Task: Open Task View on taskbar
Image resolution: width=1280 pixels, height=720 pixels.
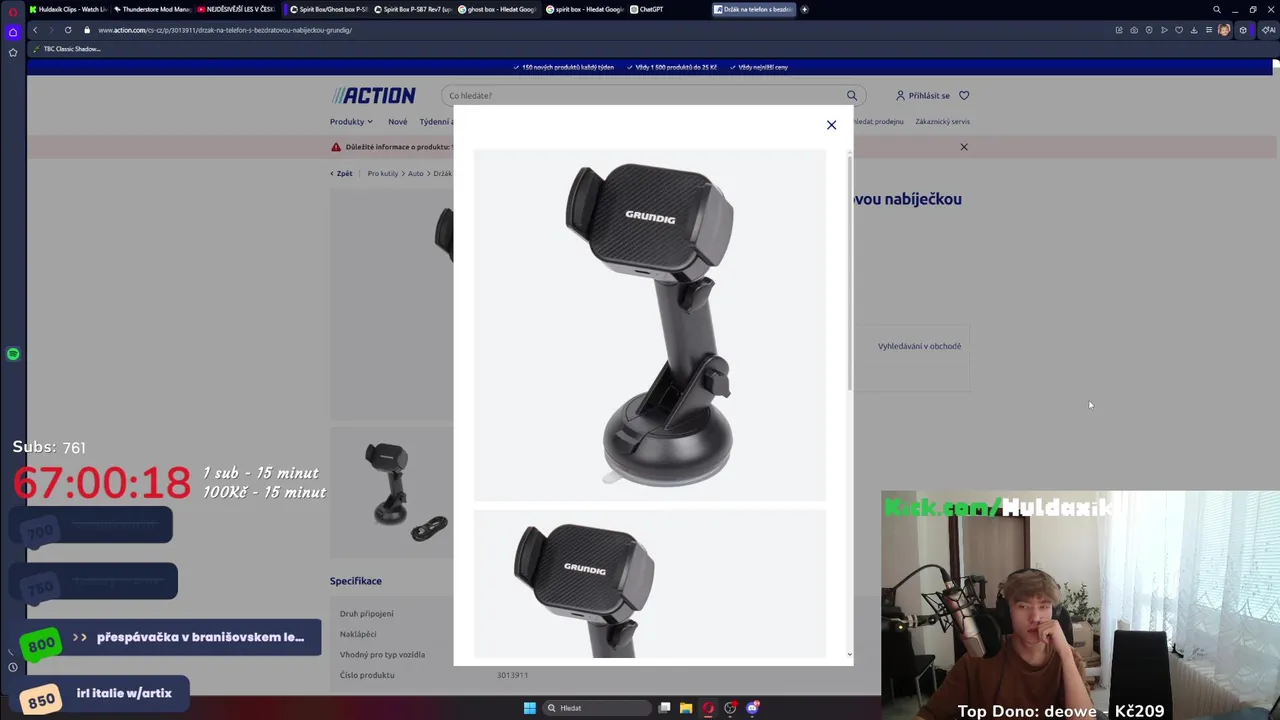Action: (664, 708)
